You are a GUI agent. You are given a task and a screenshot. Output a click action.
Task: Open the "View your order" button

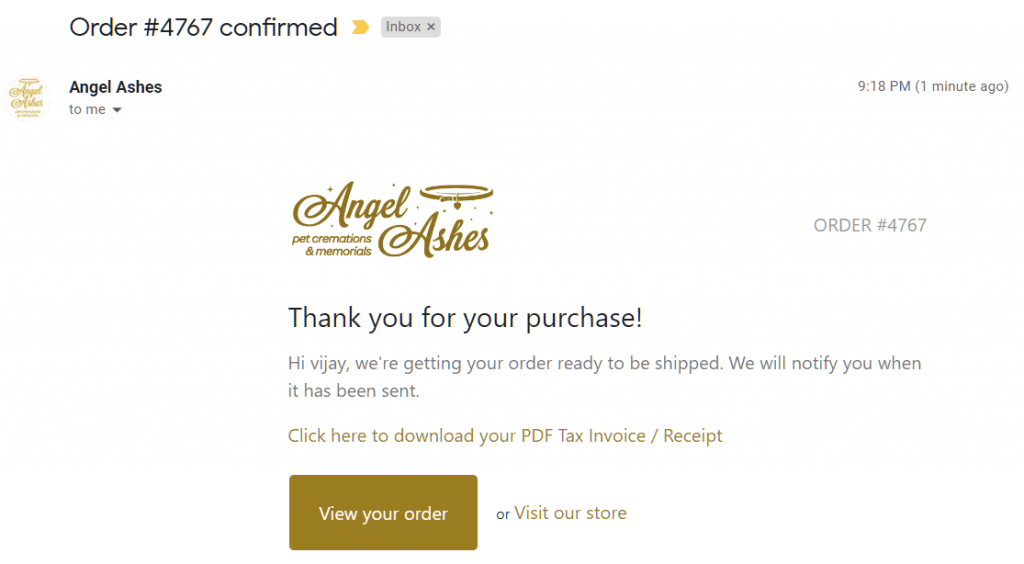click(x=383, y=513)
